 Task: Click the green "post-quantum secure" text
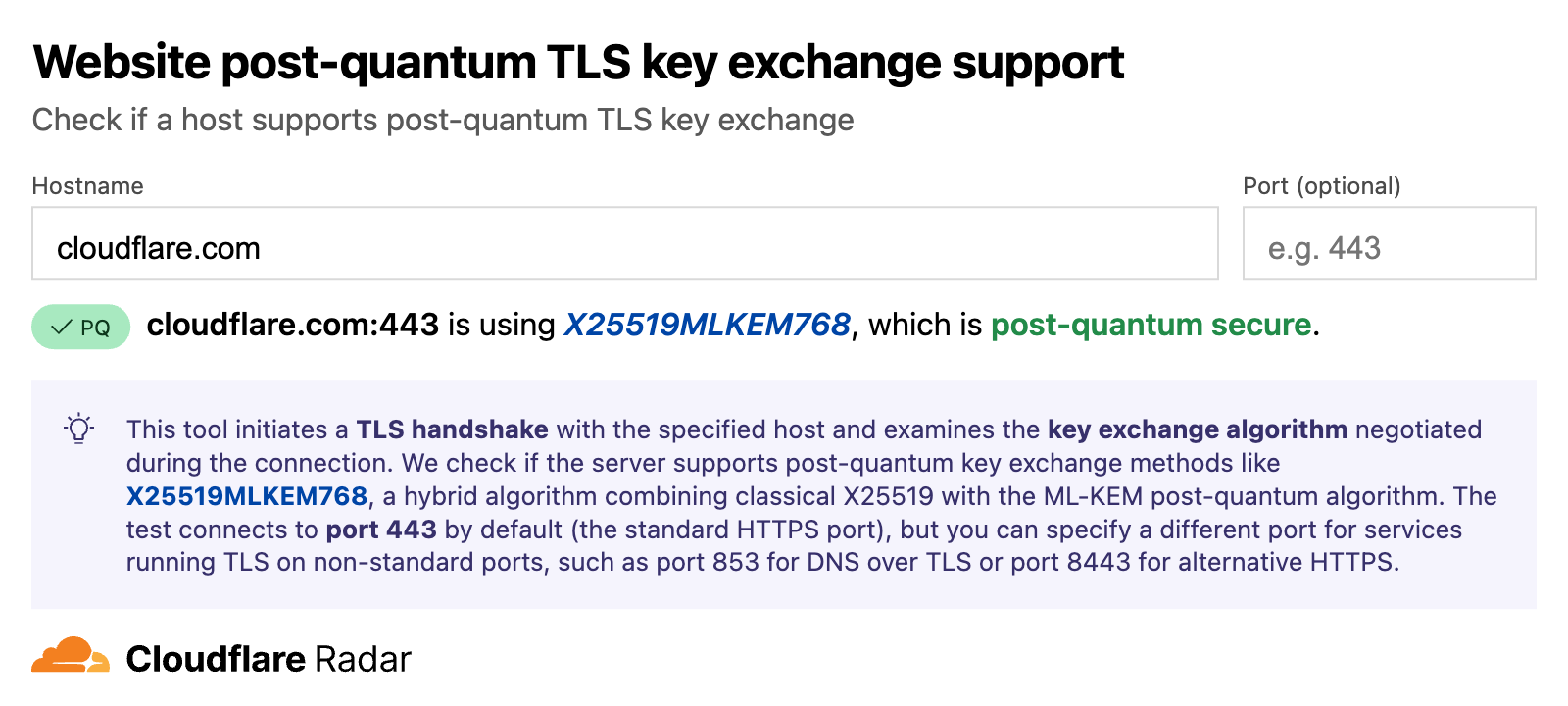coord(1151,325)
